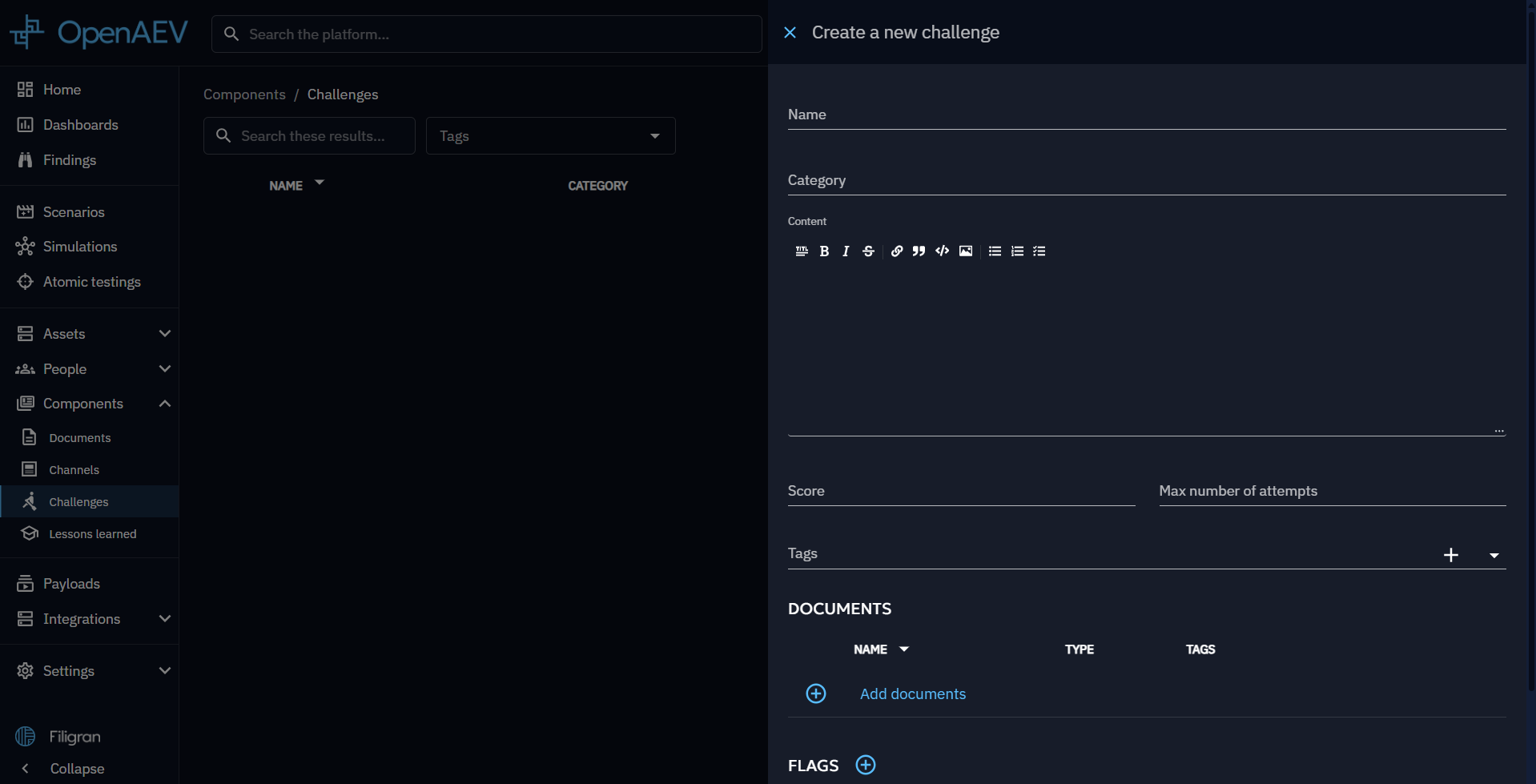Toggle bold formatting in Content editor
This screenshot has width=1536, height=784.
pos(824,251)
